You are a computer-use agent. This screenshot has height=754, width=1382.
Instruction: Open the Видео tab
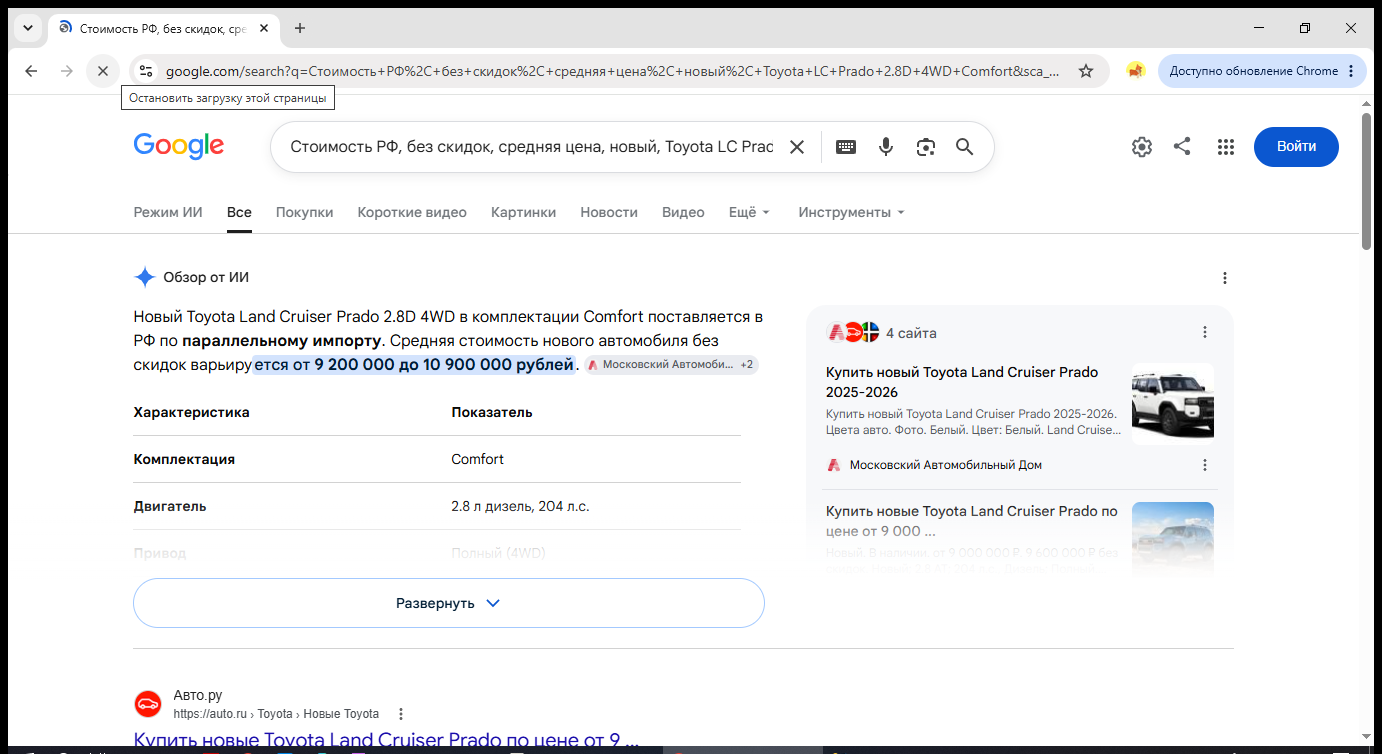pos(683,212)
